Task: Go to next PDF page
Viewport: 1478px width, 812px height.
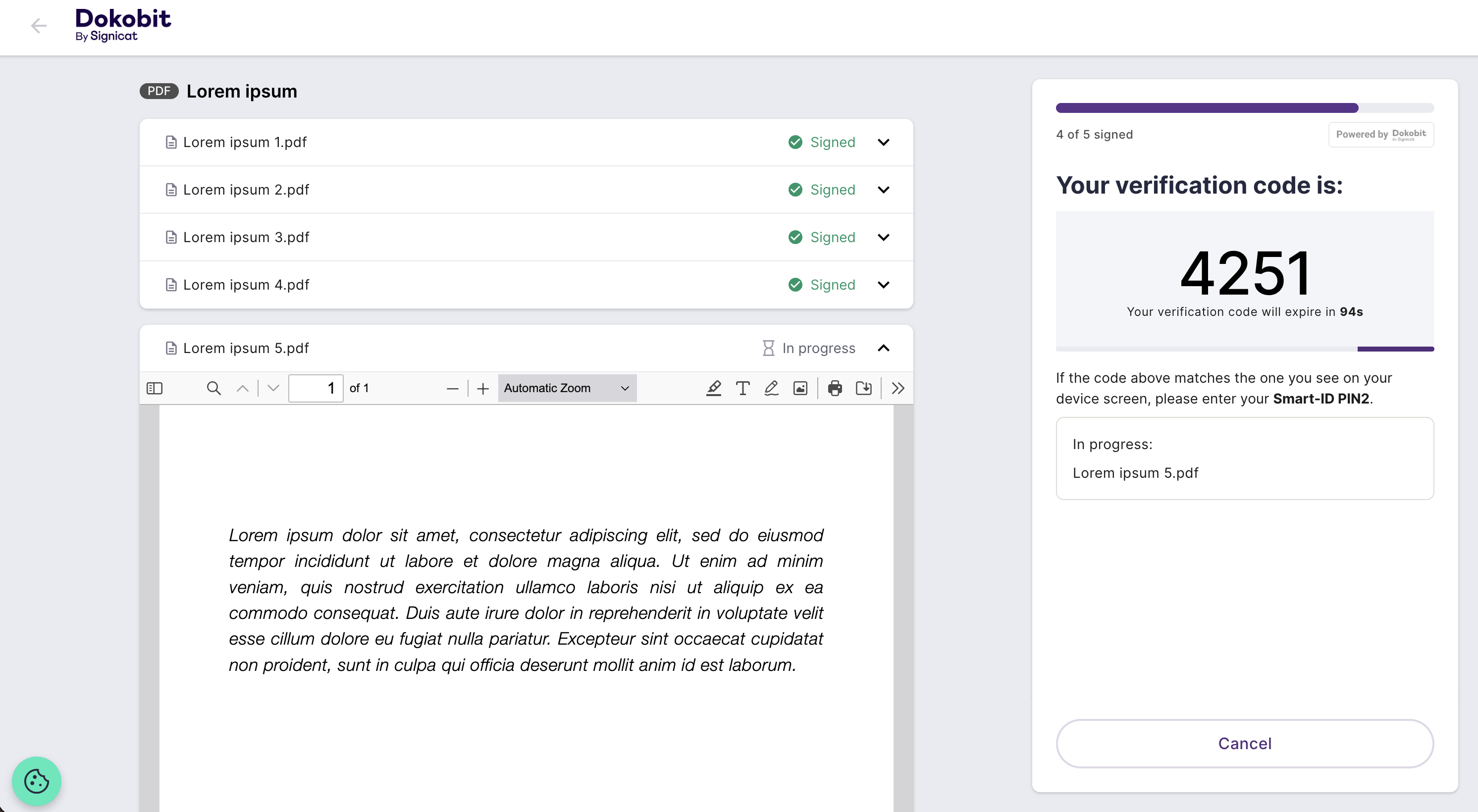Action: click(273, 388)
